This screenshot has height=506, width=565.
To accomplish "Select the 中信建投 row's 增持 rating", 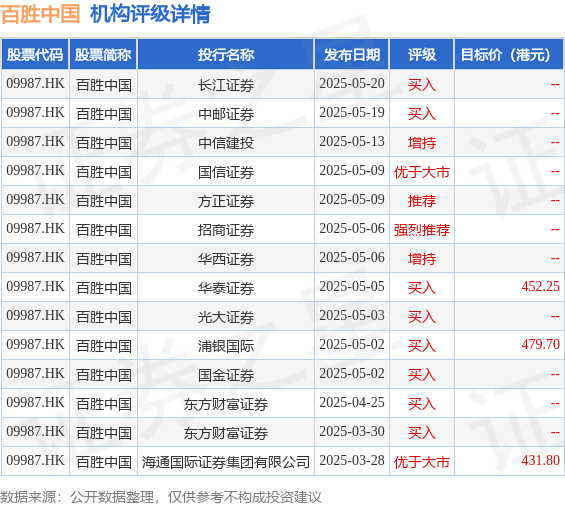I will pyautogui.click(x=422, y=143).
